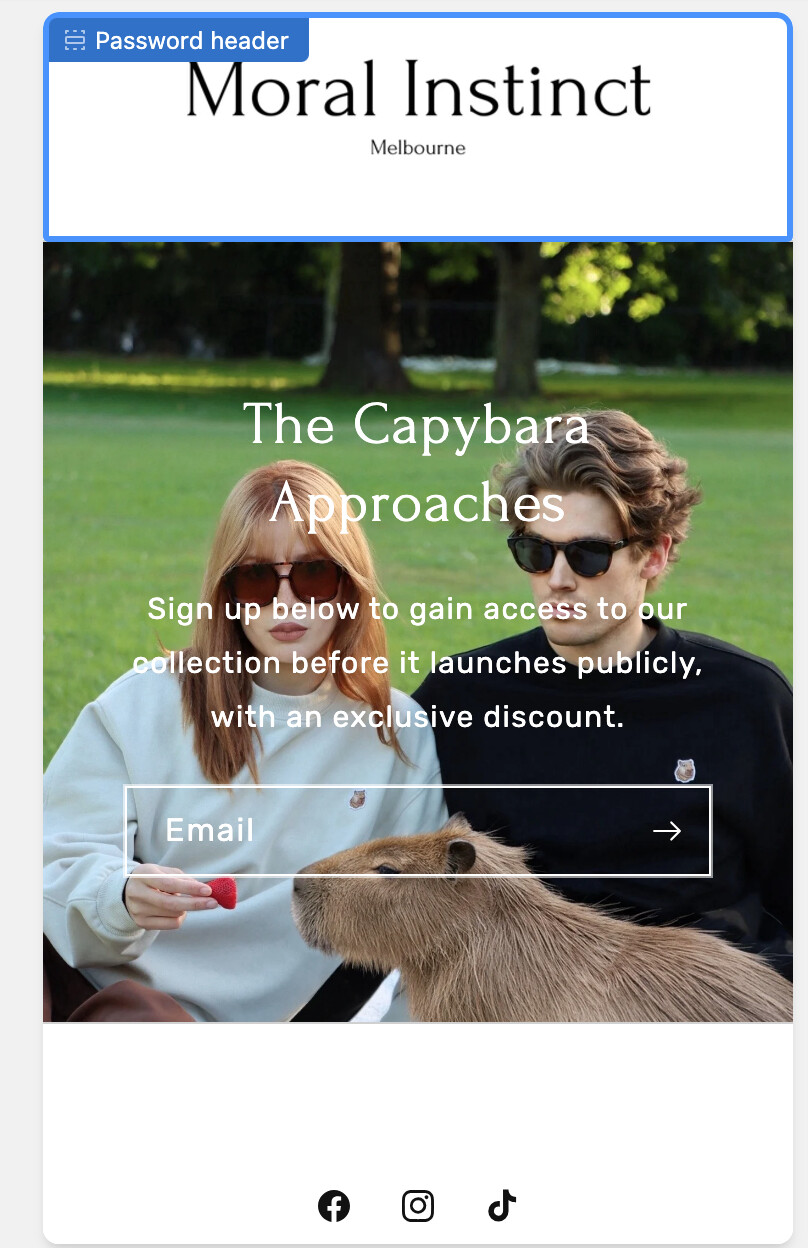Select the empty footer area above social icons
808x1248 pixels.
click(x=418, y=1100)
